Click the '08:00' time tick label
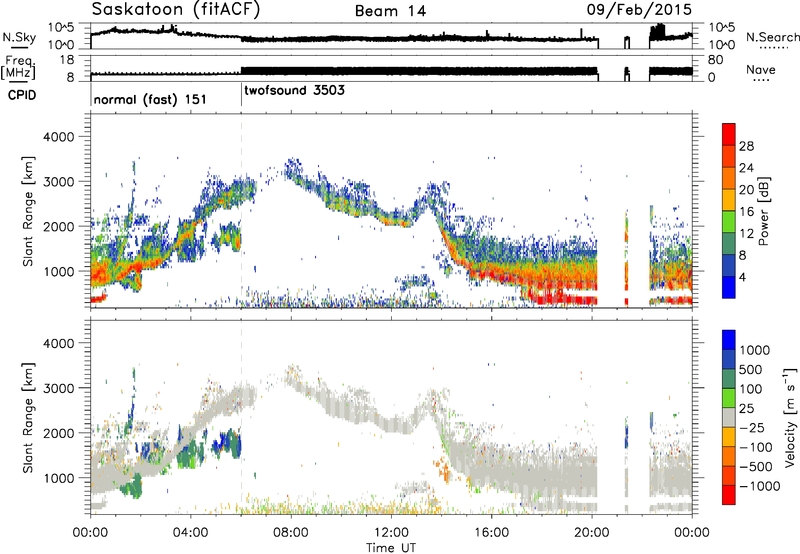Viewport: 800px width, 554px height. pos(291,533)
